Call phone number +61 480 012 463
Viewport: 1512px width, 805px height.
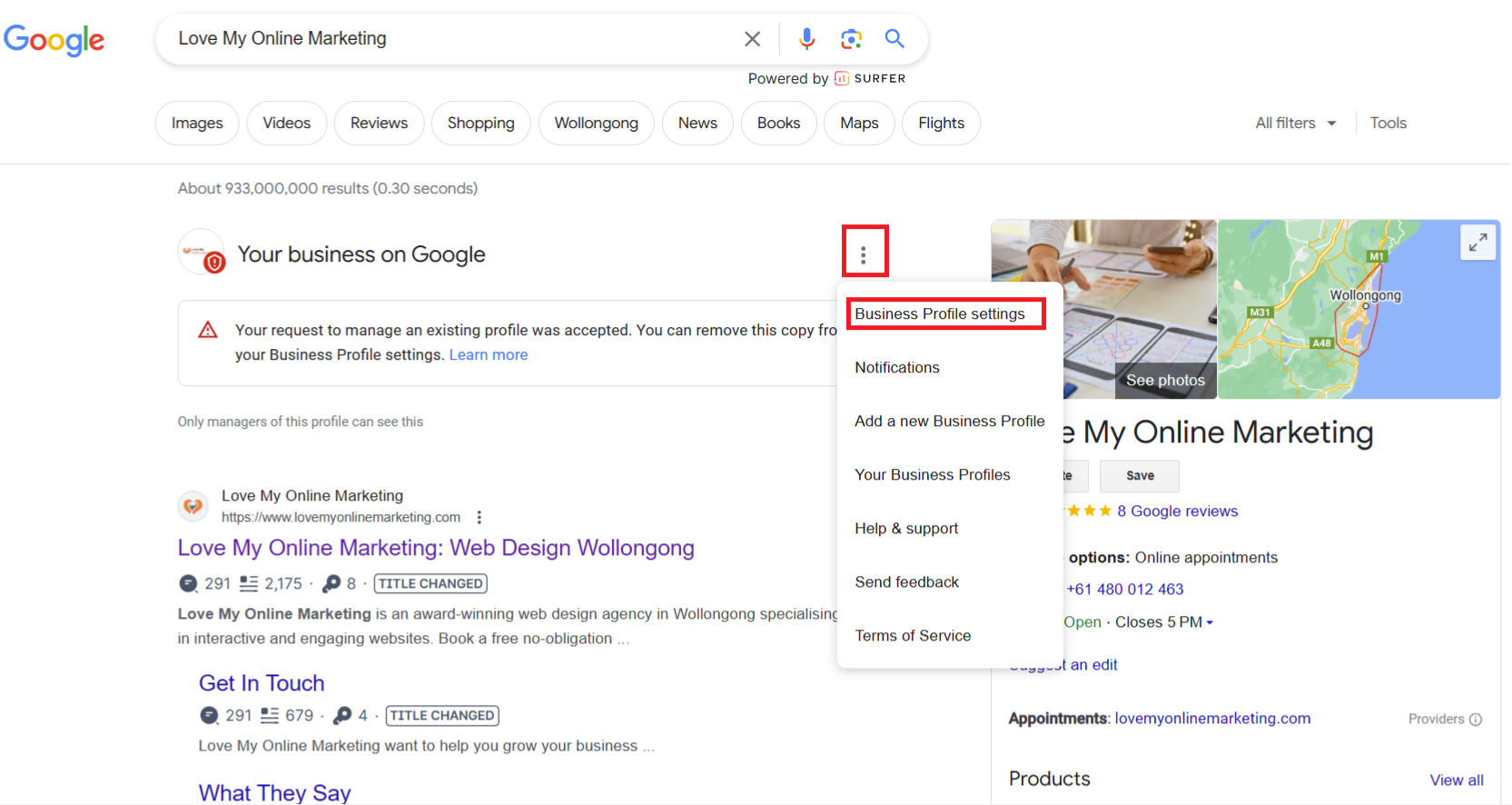(x=1125, y=589)
